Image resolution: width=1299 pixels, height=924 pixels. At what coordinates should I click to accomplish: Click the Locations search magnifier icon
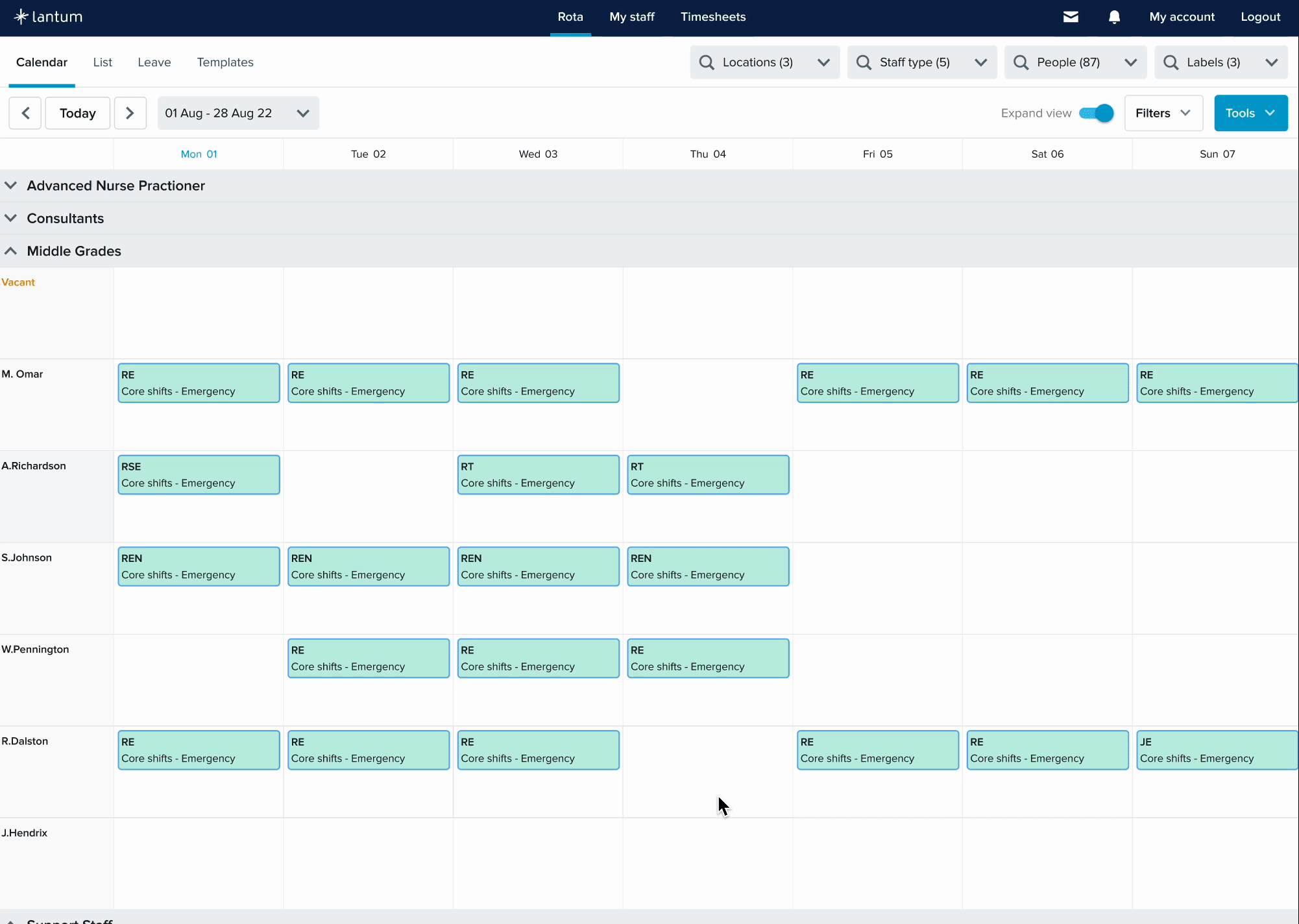(707, 62)
